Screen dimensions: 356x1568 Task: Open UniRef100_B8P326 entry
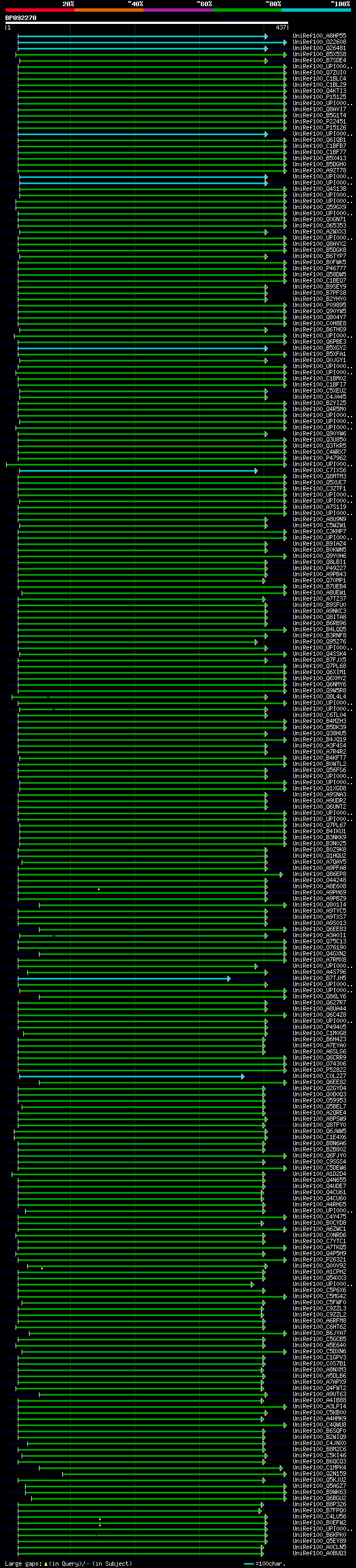[x=319, y=1504]
